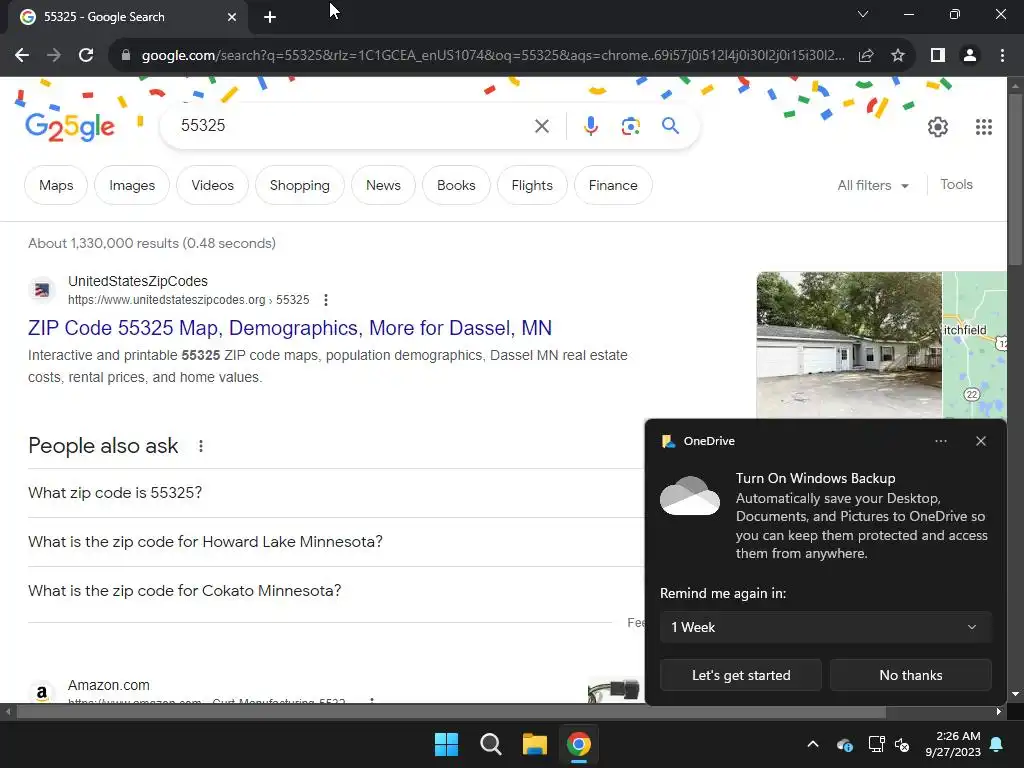Open the tab search chevron
The image size is (1024, 768).
pyautogui.click(x=863, y=14)
